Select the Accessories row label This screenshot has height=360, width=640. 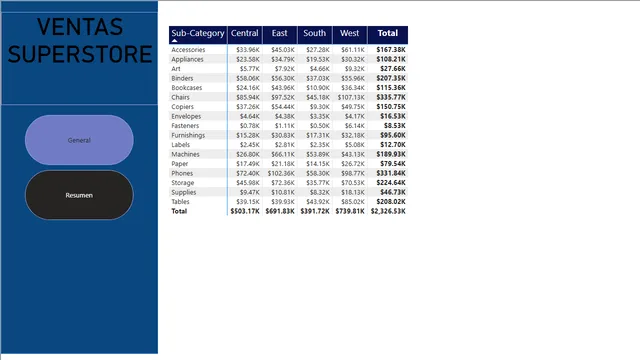[x=188, y=50]
